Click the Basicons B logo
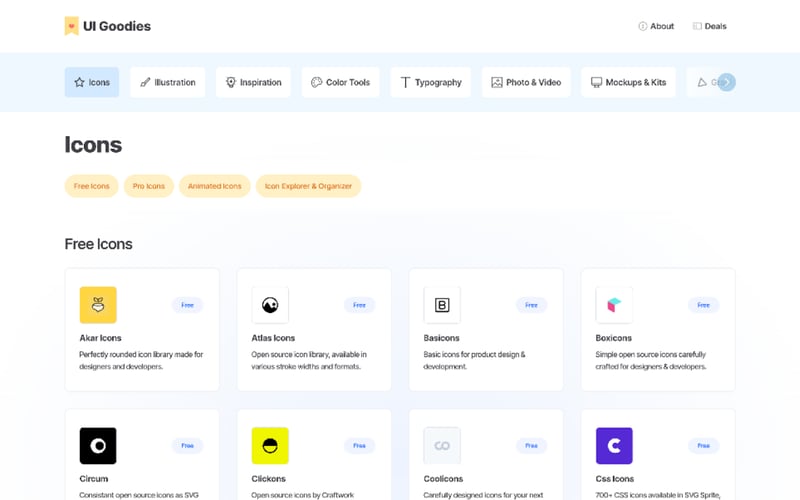 pyautogui.click(x=442, y=305)
